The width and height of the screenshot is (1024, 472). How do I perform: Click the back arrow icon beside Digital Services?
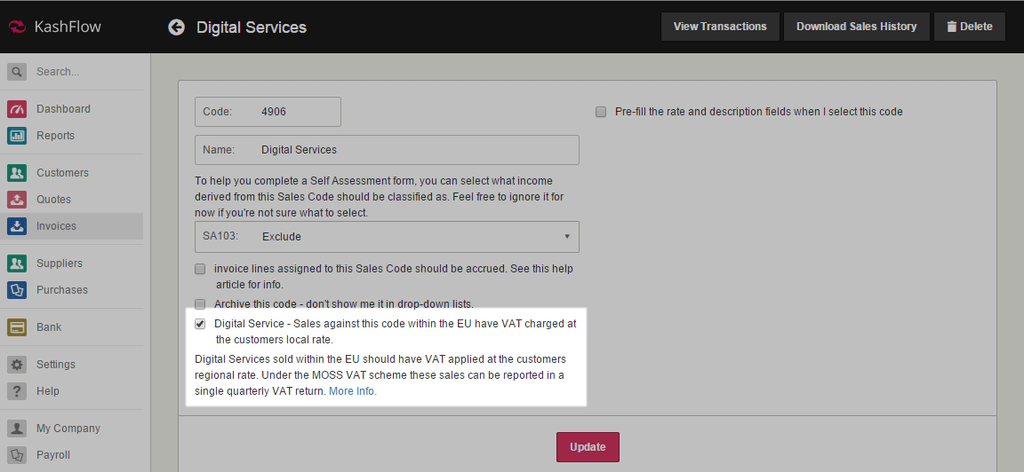[177, 27]
